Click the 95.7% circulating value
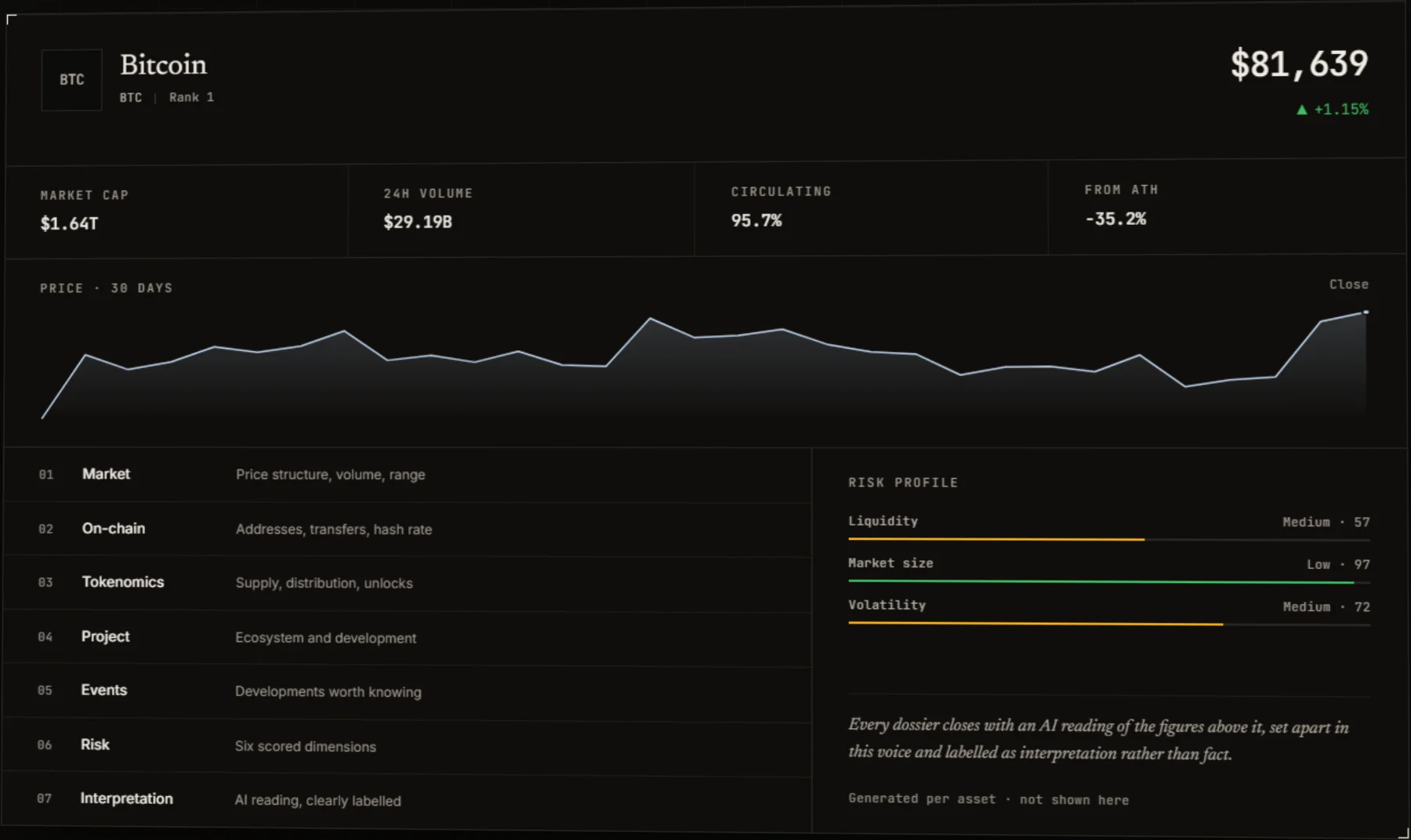The width and height of the screenshot is (1411, 840). [x=756, y=221]
